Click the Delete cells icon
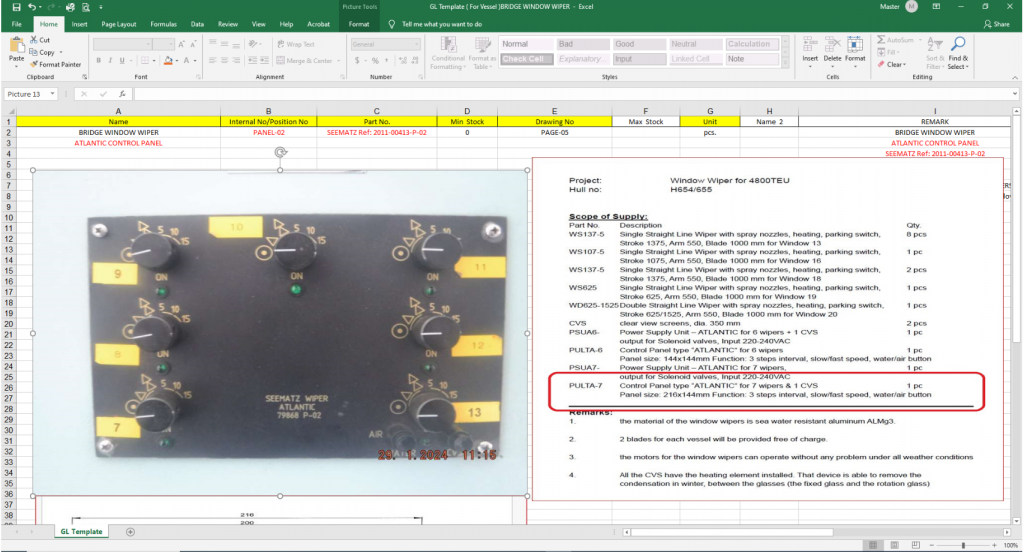Screen dimensions: 1024x552 point(832,46)
